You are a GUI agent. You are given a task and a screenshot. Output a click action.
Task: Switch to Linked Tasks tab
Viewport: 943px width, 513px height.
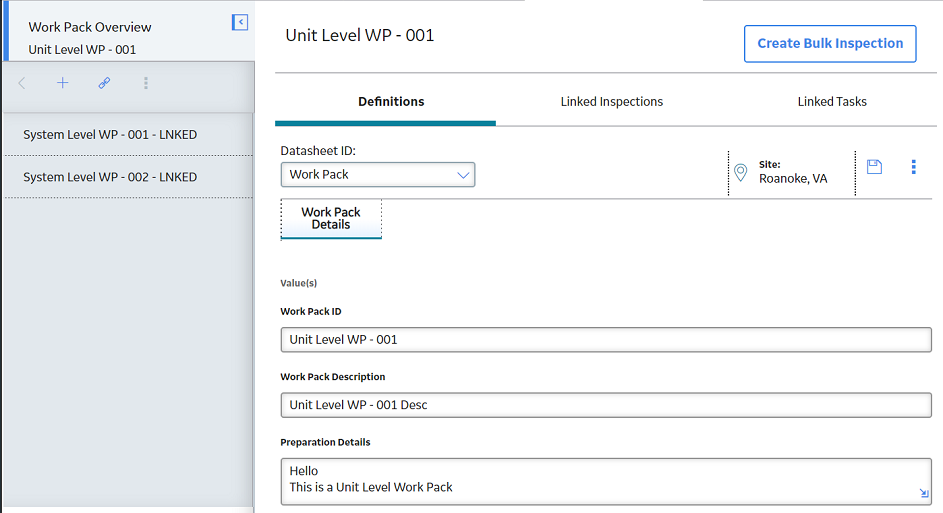[x=832, y=102]
